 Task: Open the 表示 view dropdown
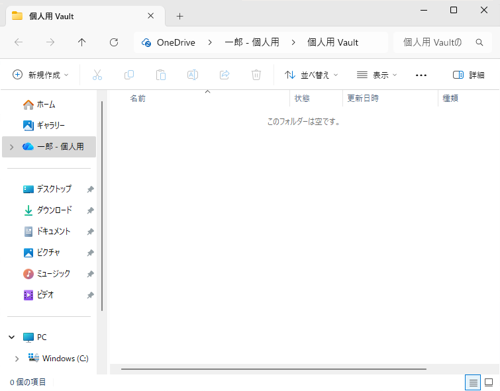point(377,75)
